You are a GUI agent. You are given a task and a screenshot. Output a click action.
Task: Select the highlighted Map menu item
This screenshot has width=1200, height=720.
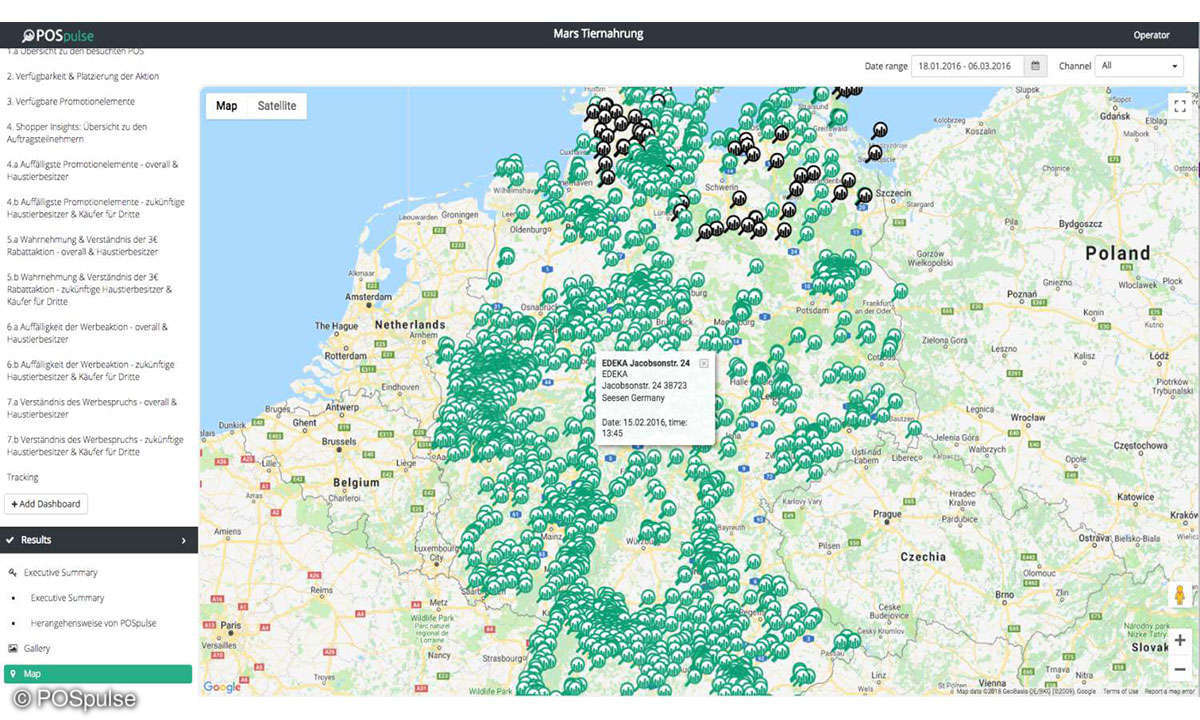click(x=98, y=674)
